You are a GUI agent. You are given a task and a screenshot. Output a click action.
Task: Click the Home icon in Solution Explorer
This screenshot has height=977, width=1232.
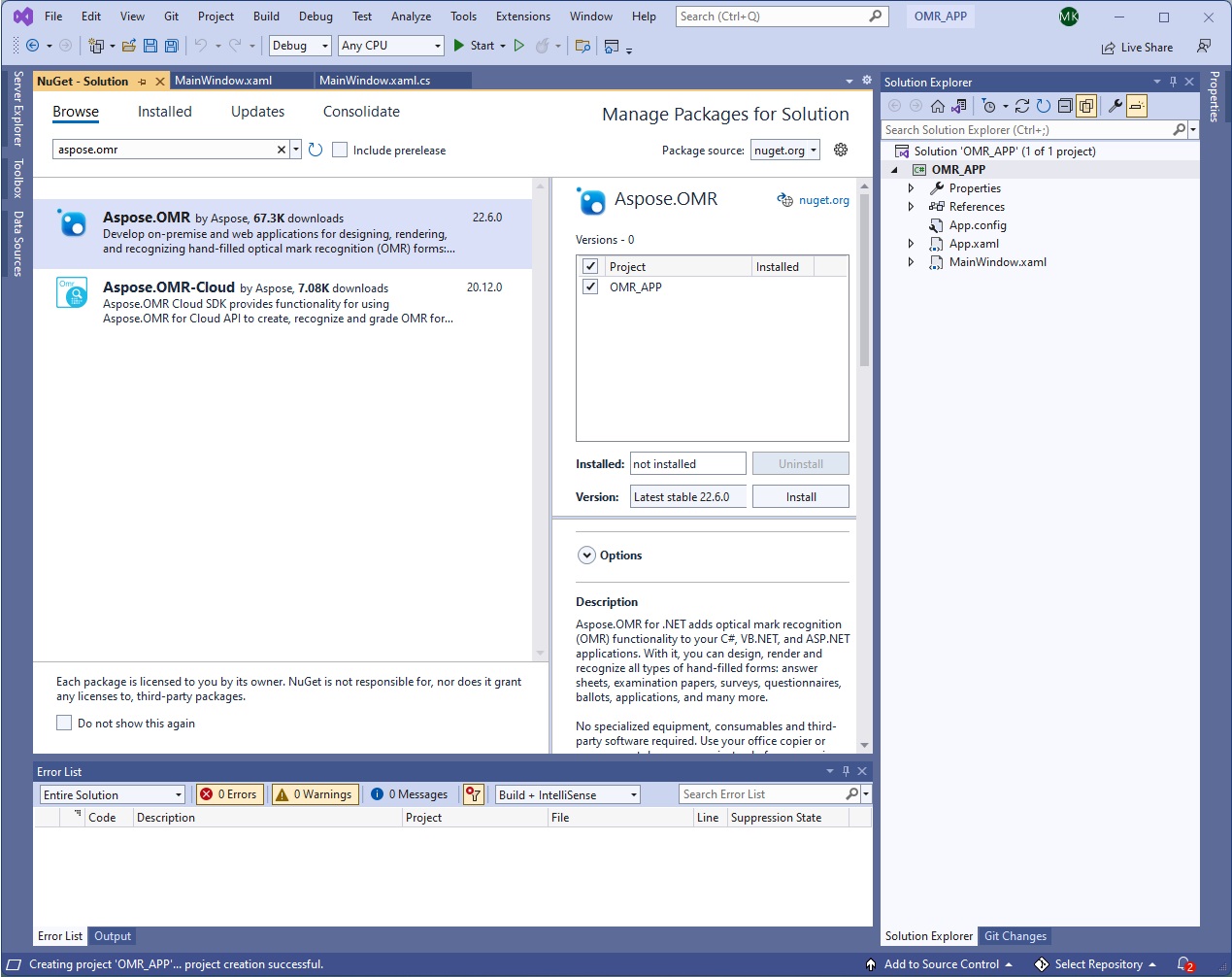pyautogui.click(x=937, y=106)
